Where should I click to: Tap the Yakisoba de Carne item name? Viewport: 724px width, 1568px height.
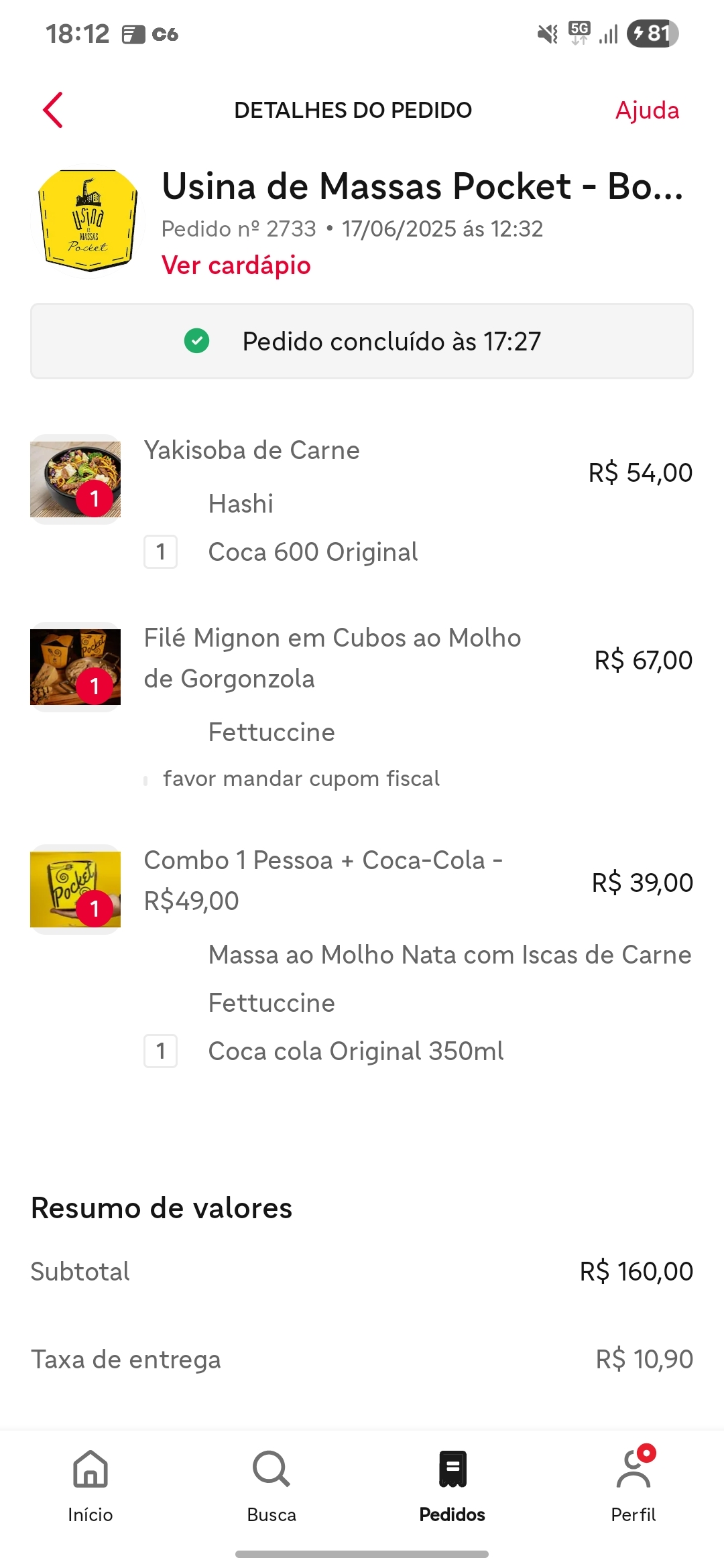[x=252, y=450]
